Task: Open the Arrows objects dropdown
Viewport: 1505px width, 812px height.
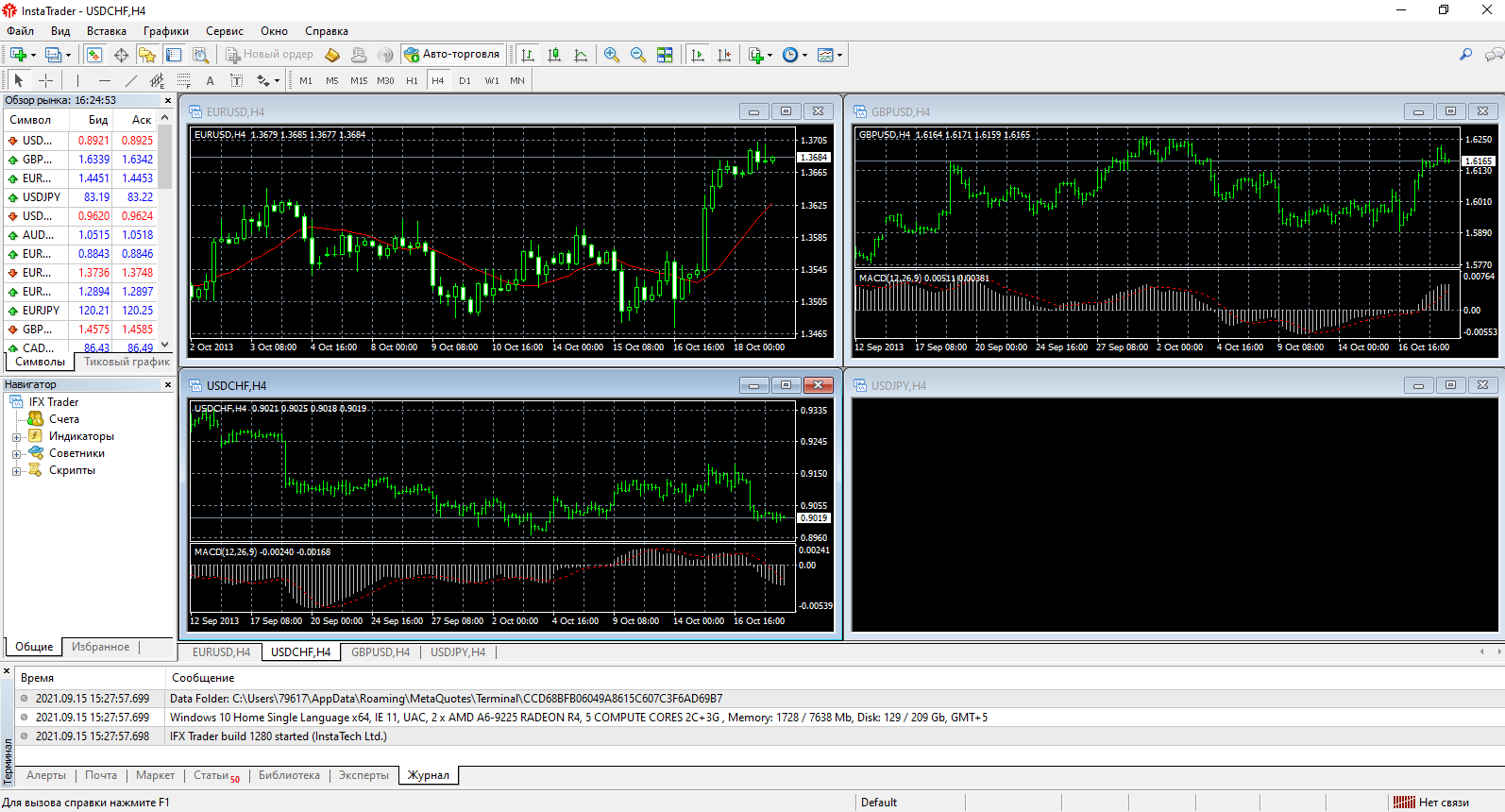Action: tap(267, 80)
